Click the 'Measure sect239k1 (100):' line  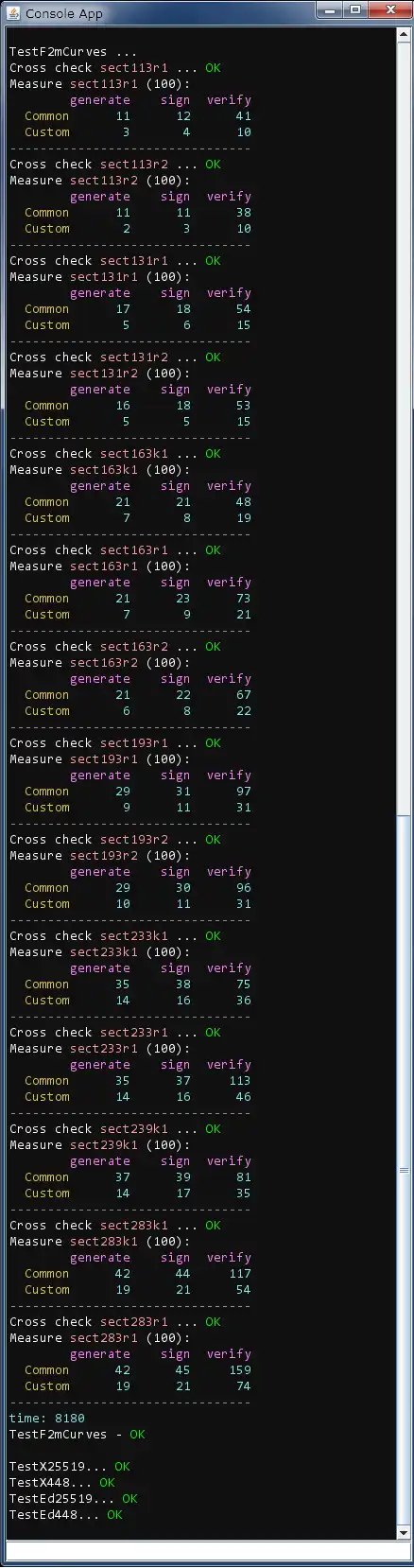click(x=100, y=1145)
